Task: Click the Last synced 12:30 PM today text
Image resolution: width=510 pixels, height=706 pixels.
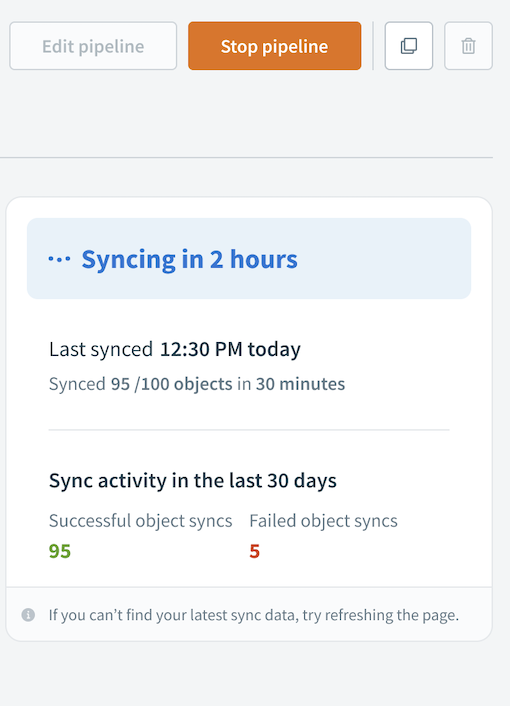Action: click(175, 349)
